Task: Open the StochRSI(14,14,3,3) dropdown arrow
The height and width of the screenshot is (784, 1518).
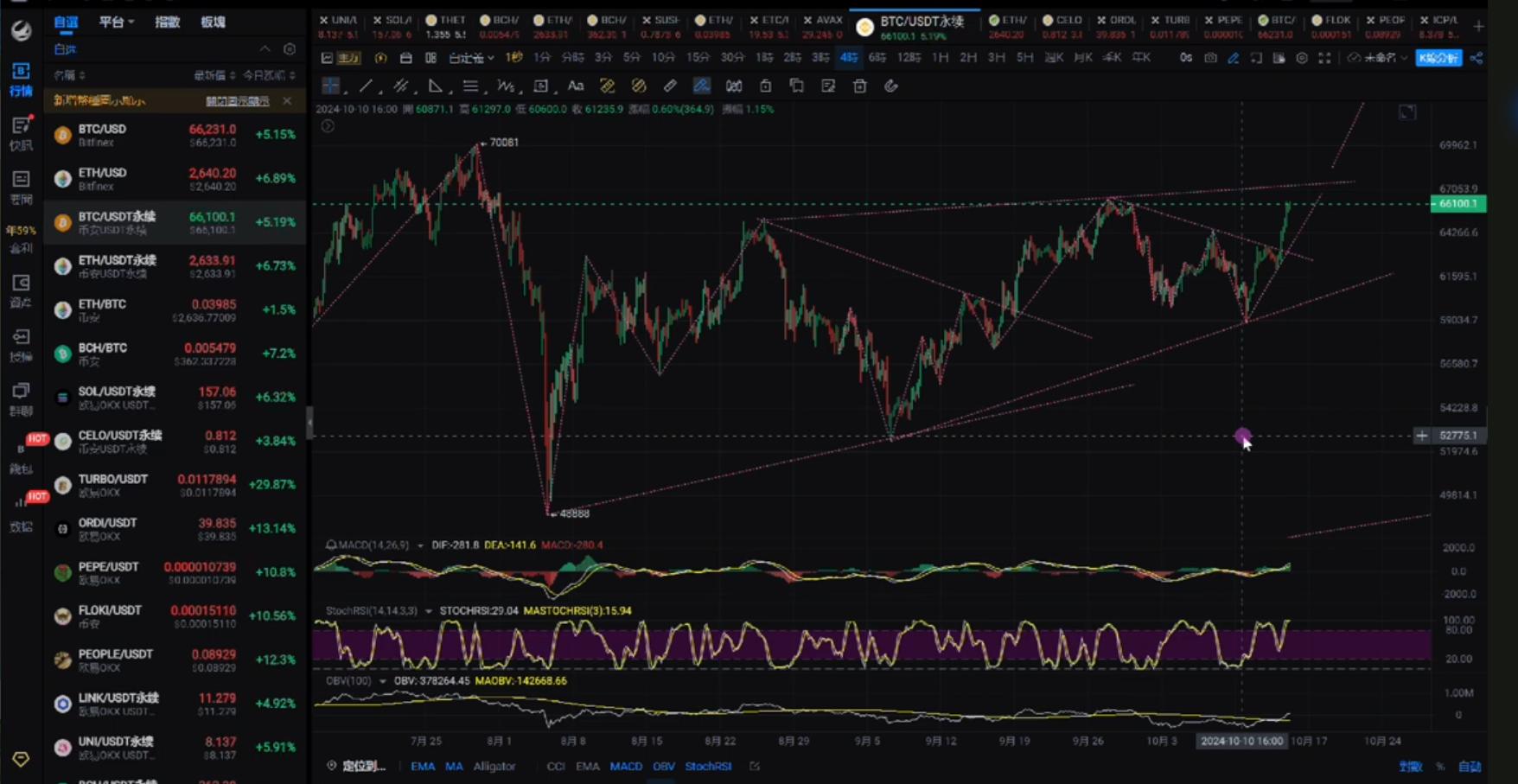Action: [429, 611]
